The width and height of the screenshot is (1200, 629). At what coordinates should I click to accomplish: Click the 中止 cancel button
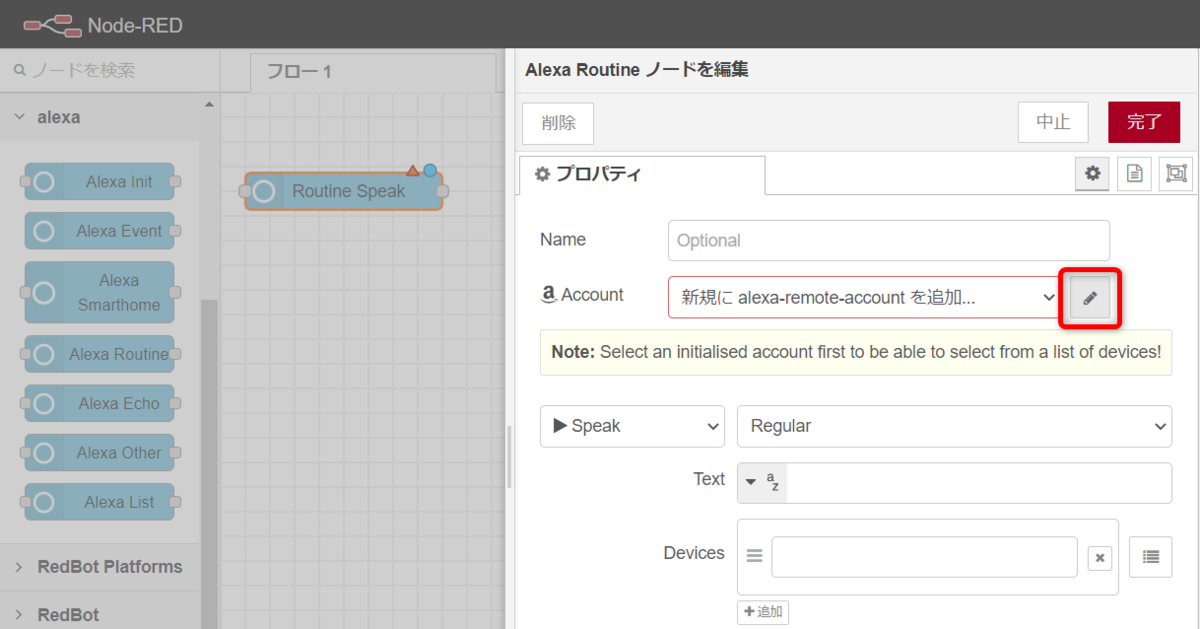pos(1053,122)
